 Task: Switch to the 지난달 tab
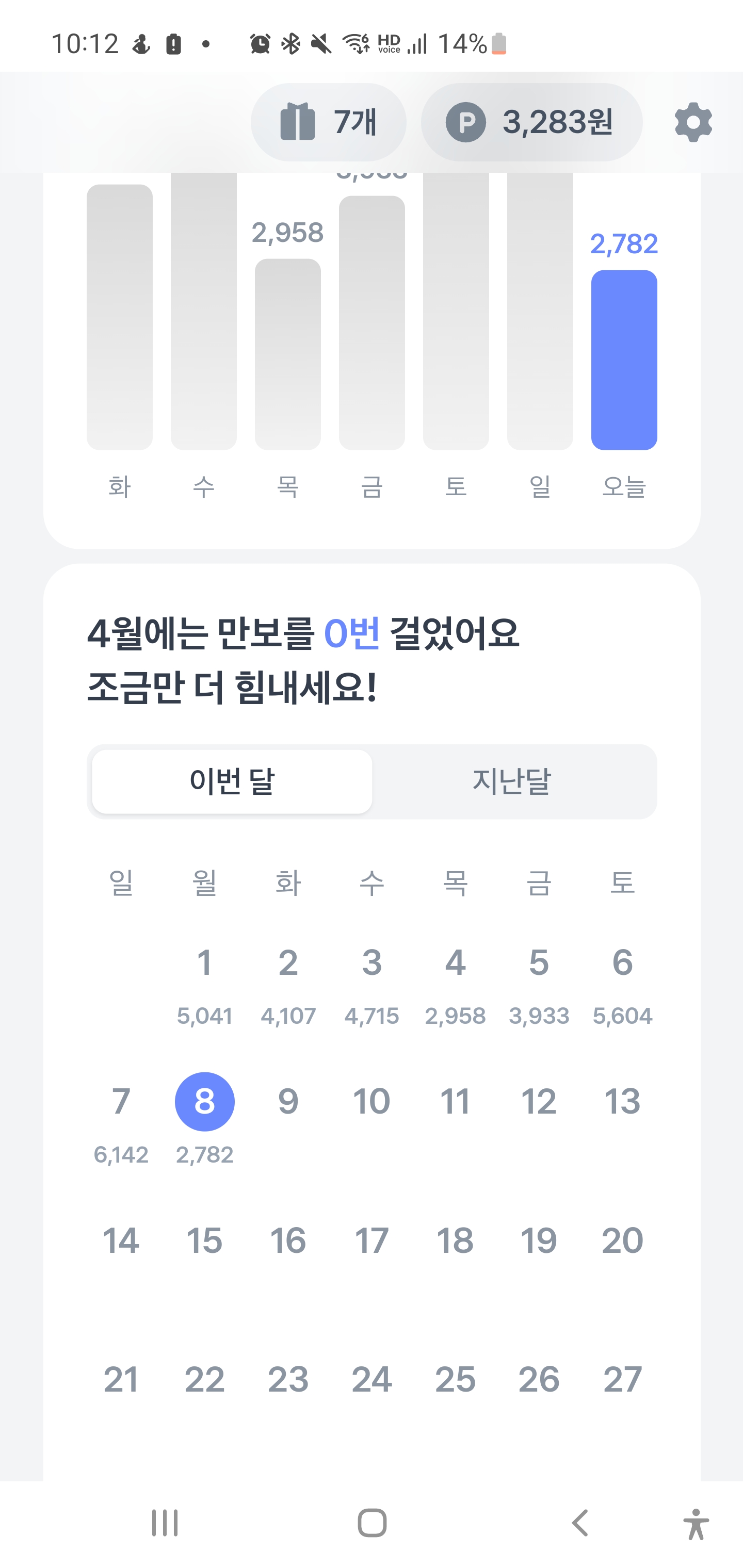click(x=511, y=781)
